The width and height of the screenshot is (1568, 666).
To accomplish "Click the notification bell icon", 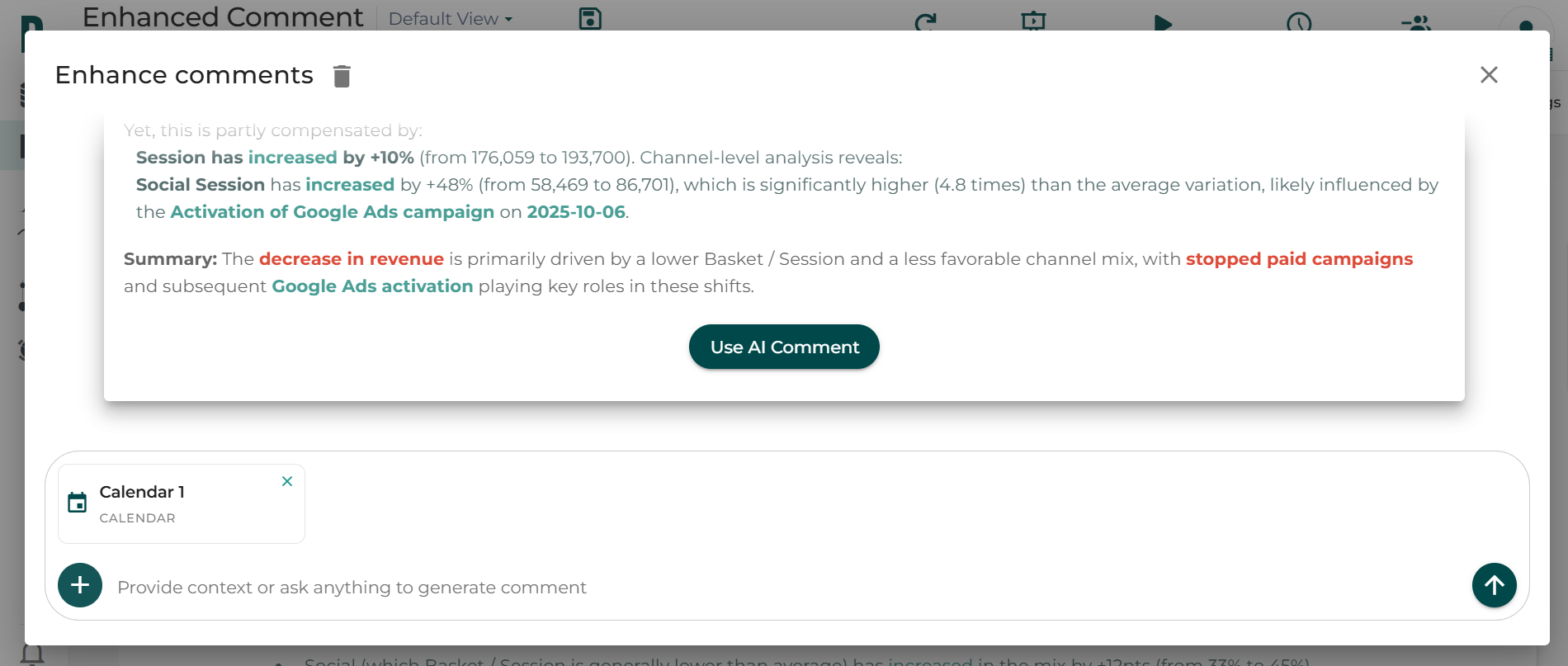I will [x=32, y=654].
